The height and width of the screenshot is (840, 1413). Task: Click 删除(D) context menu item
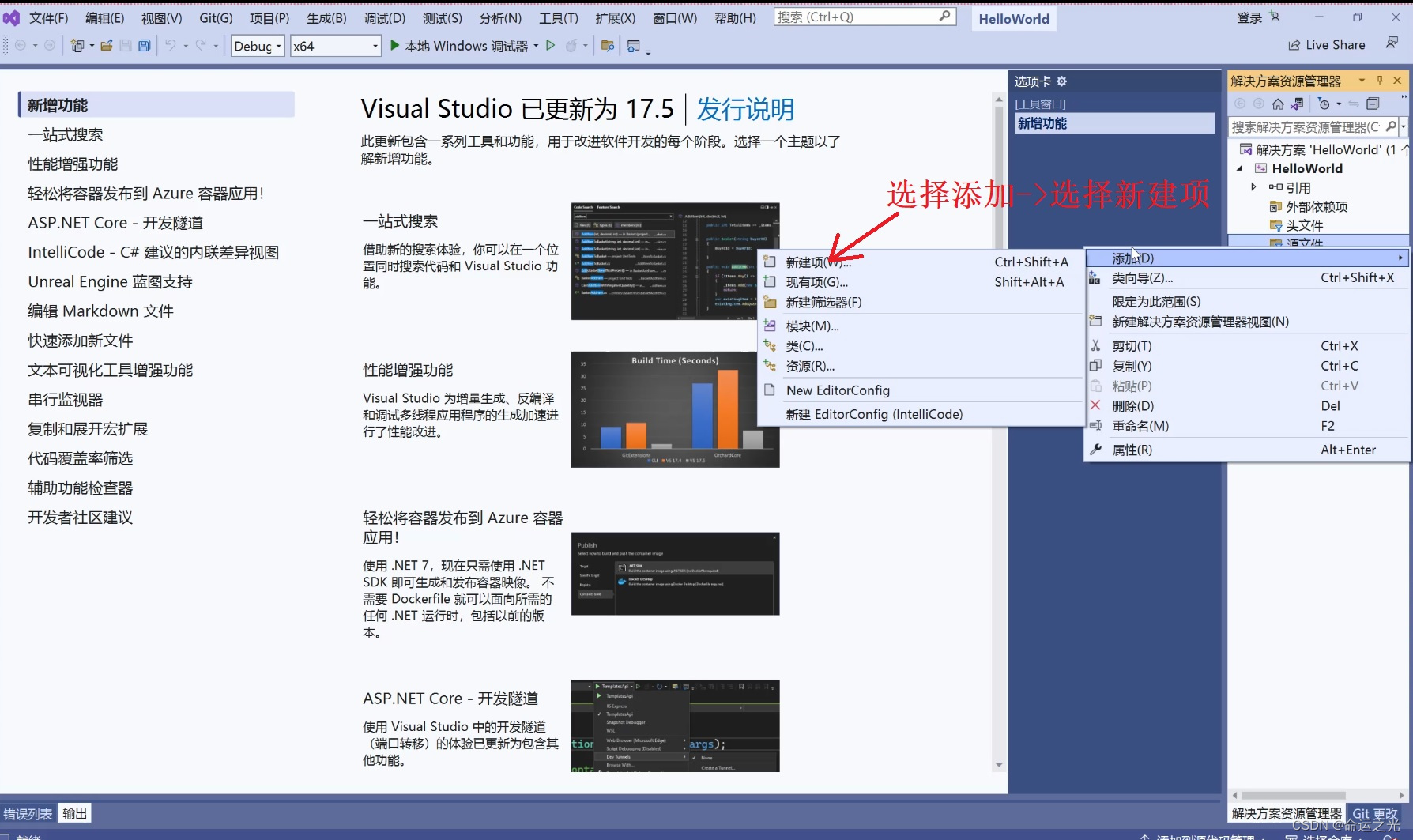coord(1249,406)
